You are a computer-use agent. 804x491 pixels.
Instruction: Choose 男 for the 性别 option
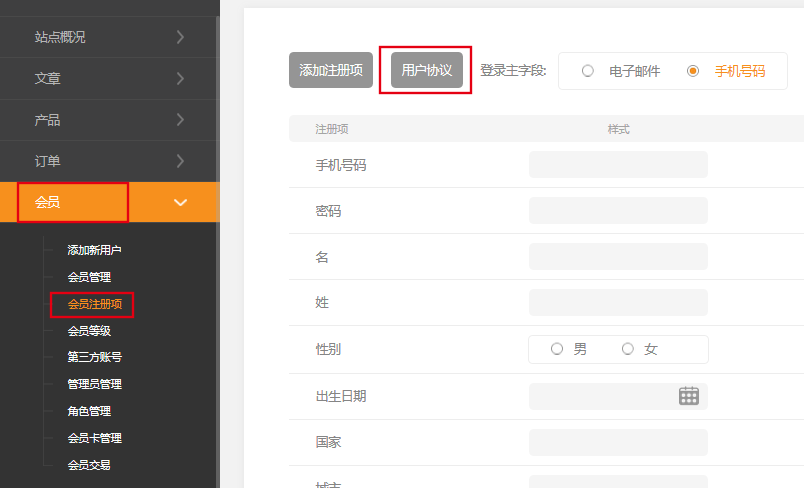pyautogui.click(x=557, y=349)
